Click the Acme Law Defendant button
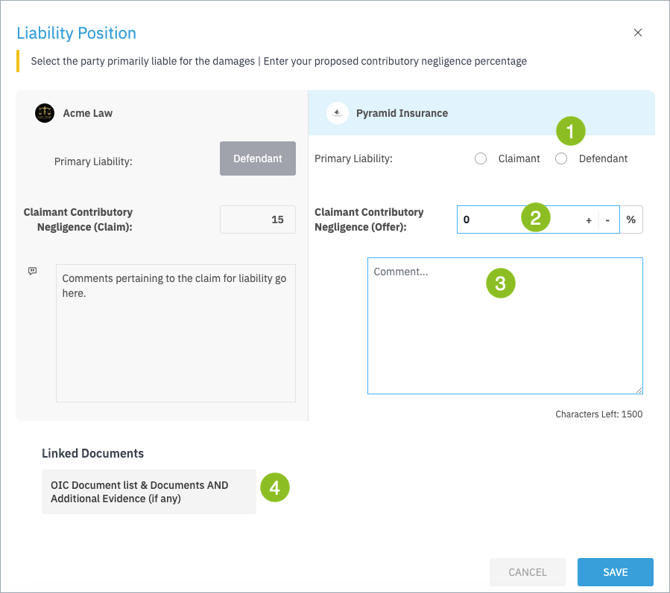The width and height of the screenshot is (670, 593). 258,159
